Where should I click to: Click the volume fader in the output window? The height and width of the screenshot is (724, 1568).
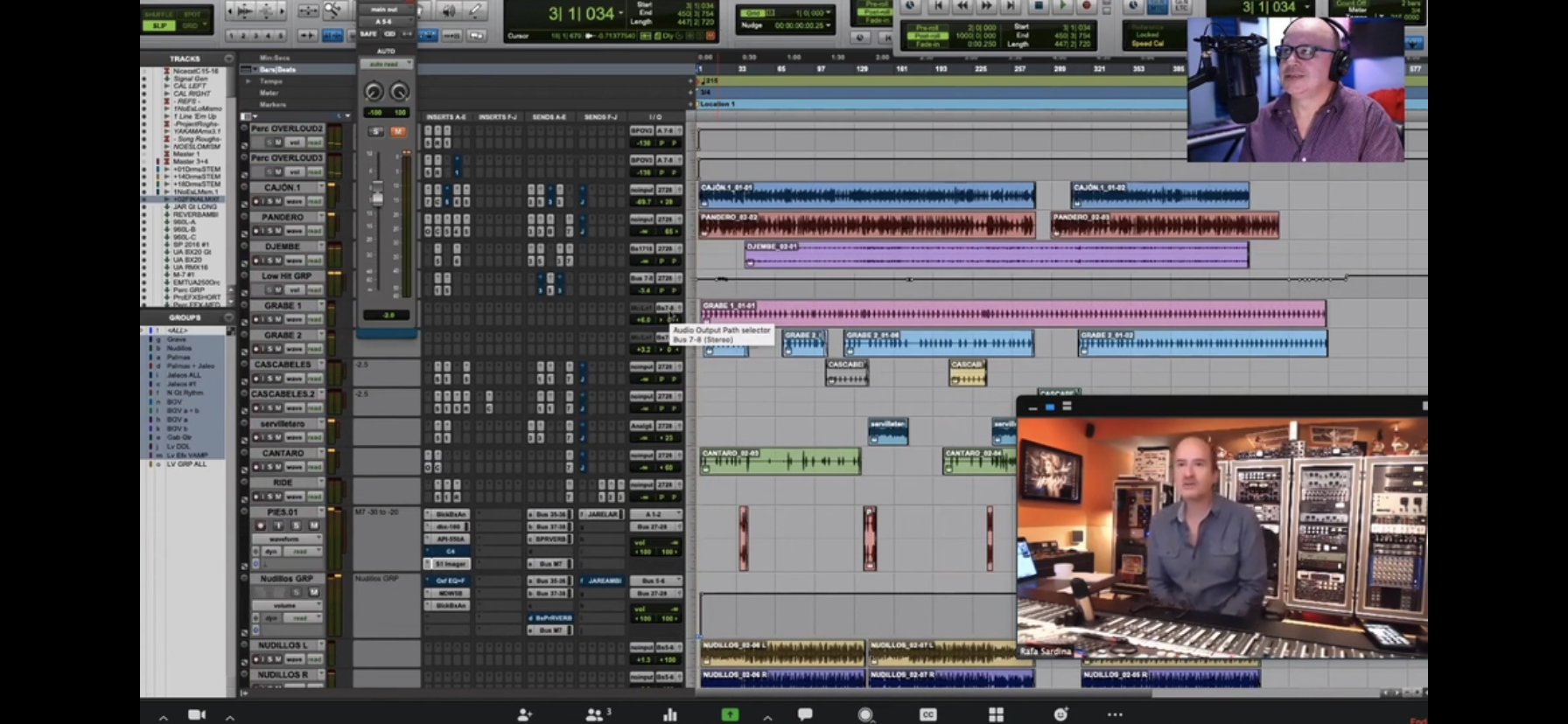(x=377, y=193)
